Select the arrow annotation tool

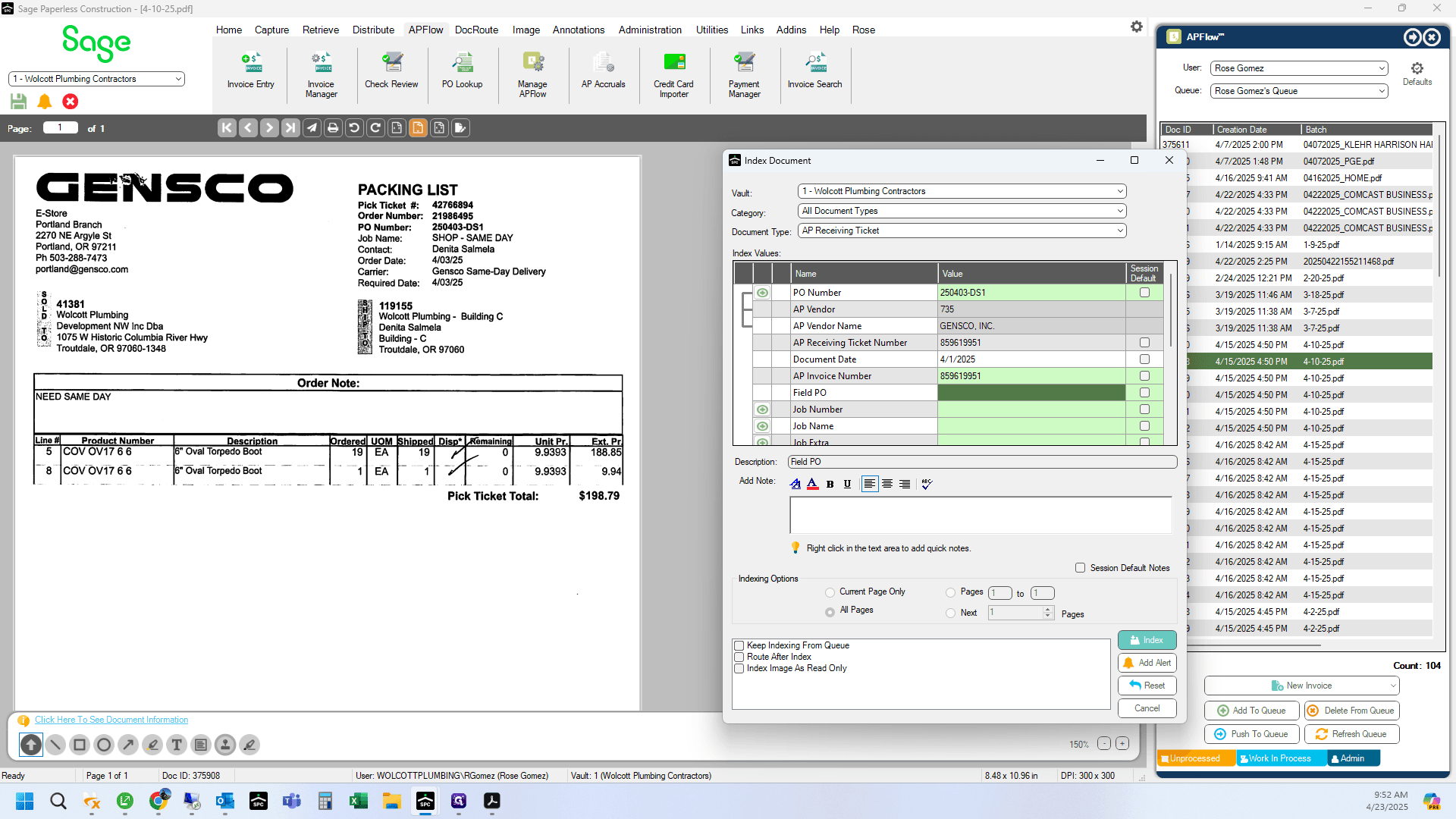(128, 745)
